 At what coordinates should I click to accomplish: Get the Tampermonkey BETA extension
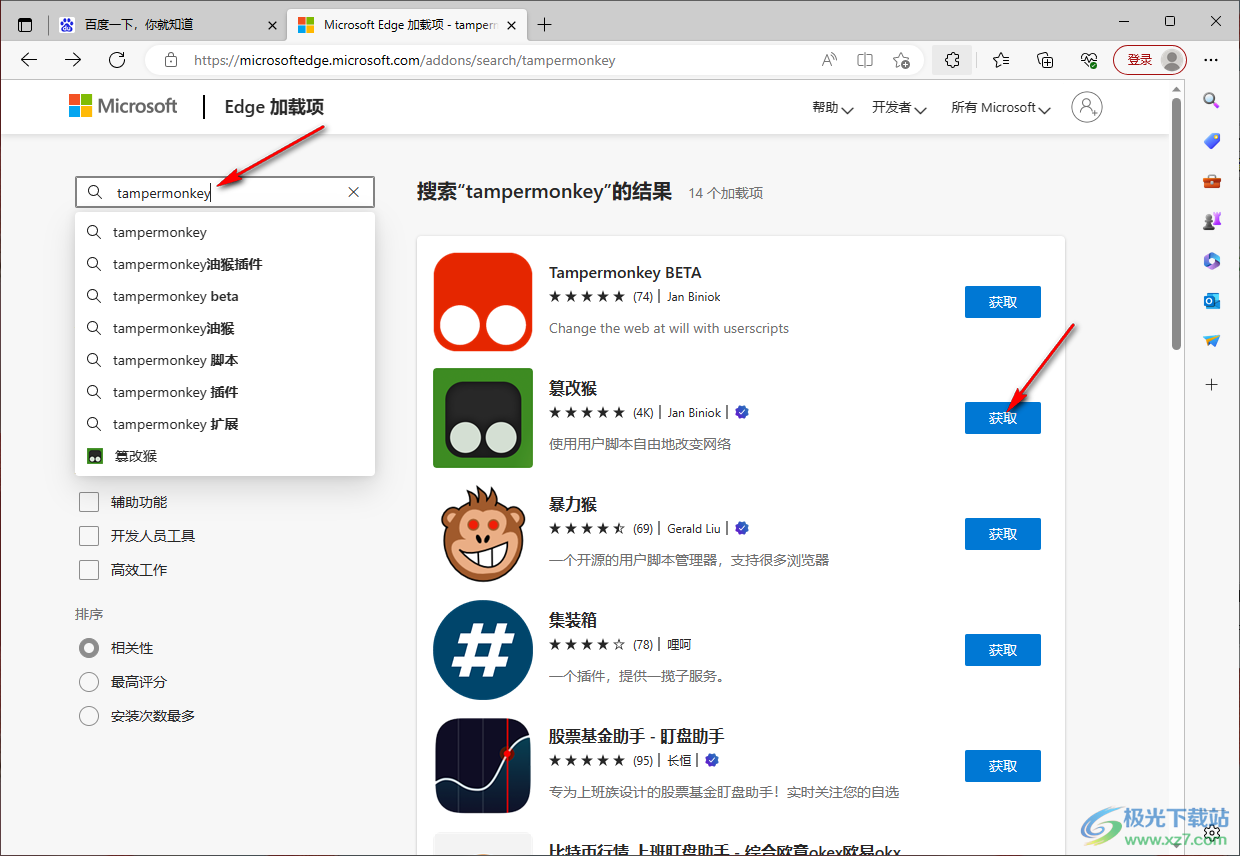[1003, 302]
